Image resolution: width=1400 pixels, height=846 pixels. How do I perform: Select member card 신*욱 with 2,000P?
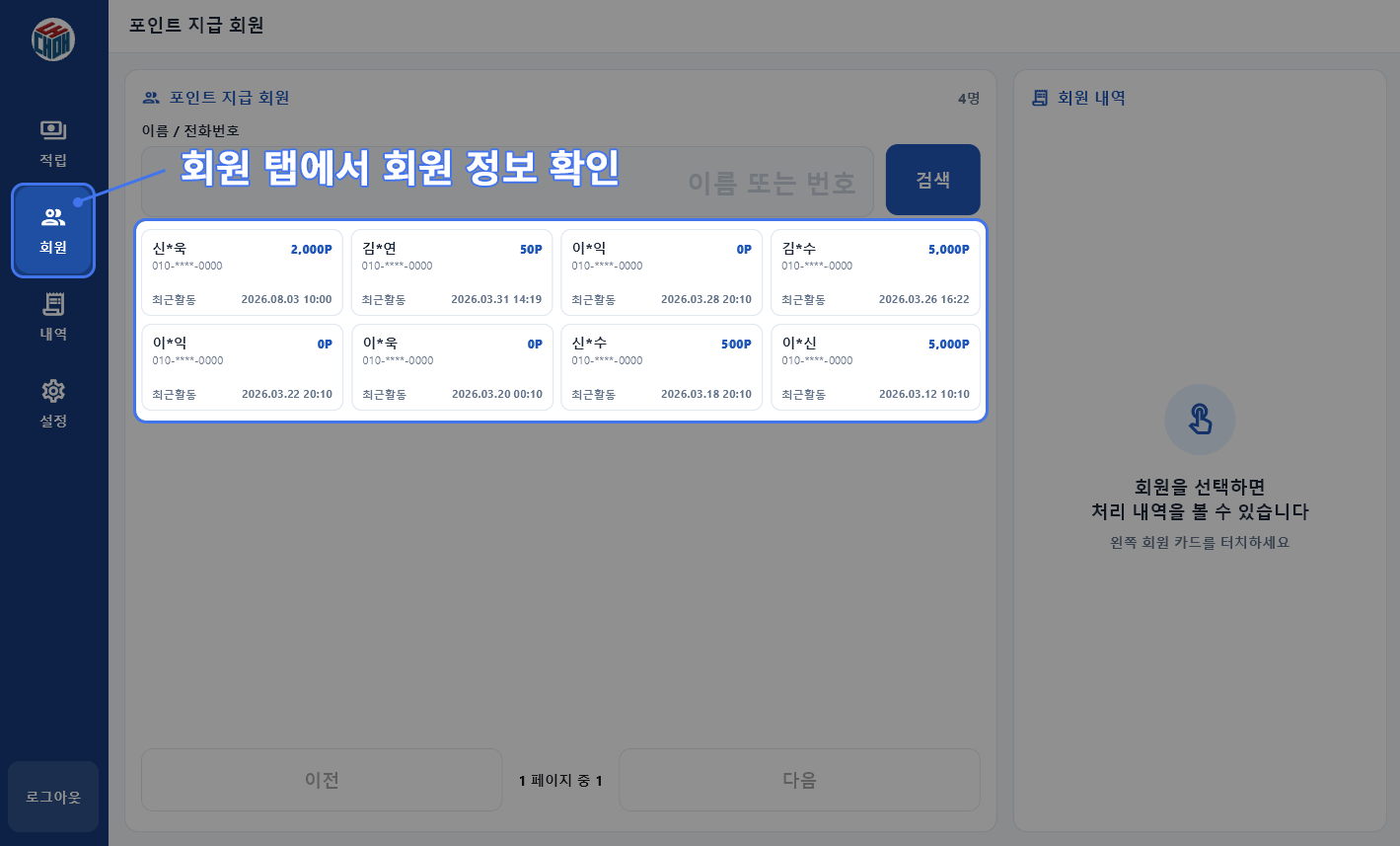coord(242,272)
